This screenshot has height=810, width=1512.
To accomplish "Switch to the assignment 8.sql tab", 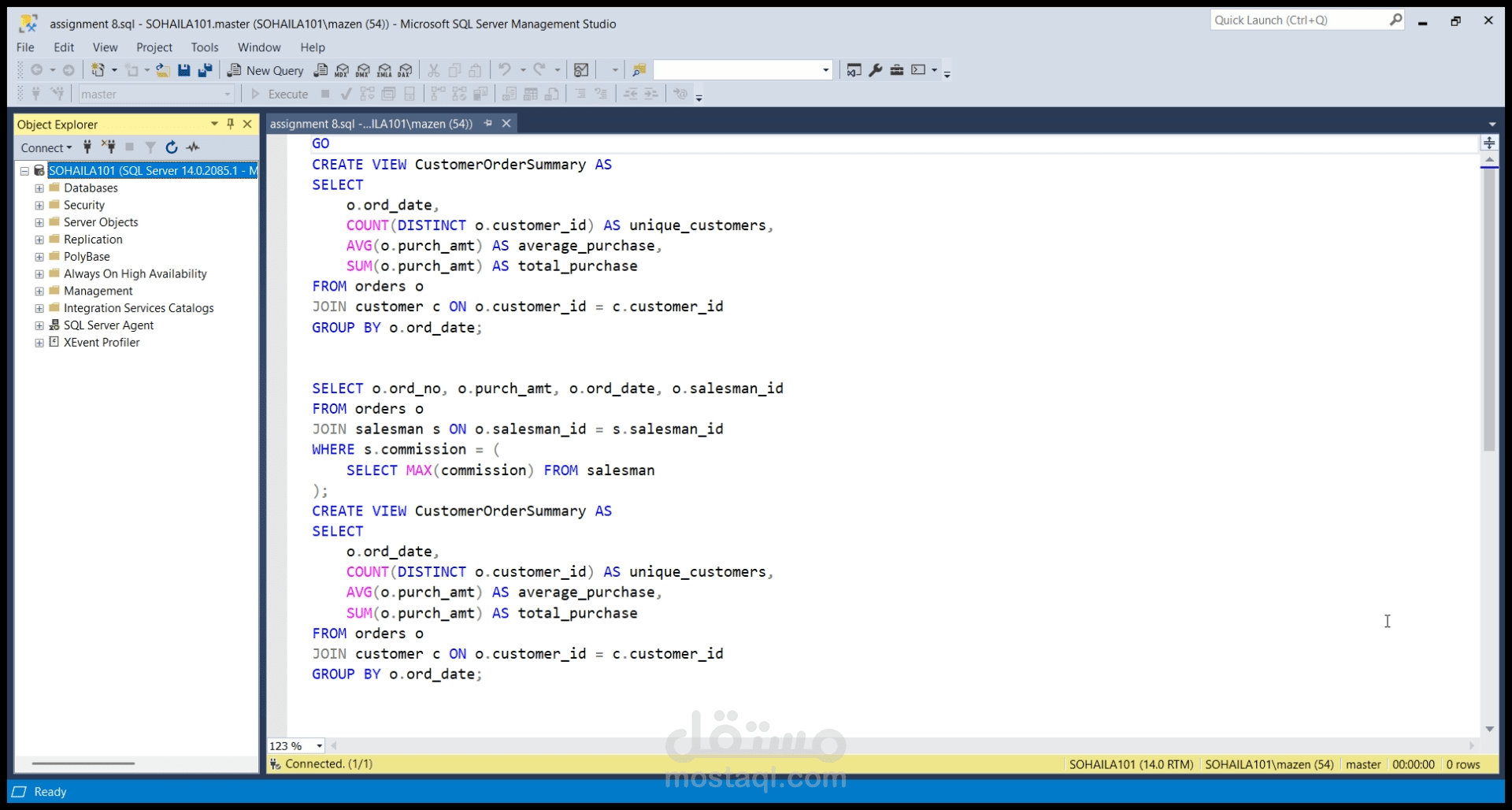I will point(371,124).
